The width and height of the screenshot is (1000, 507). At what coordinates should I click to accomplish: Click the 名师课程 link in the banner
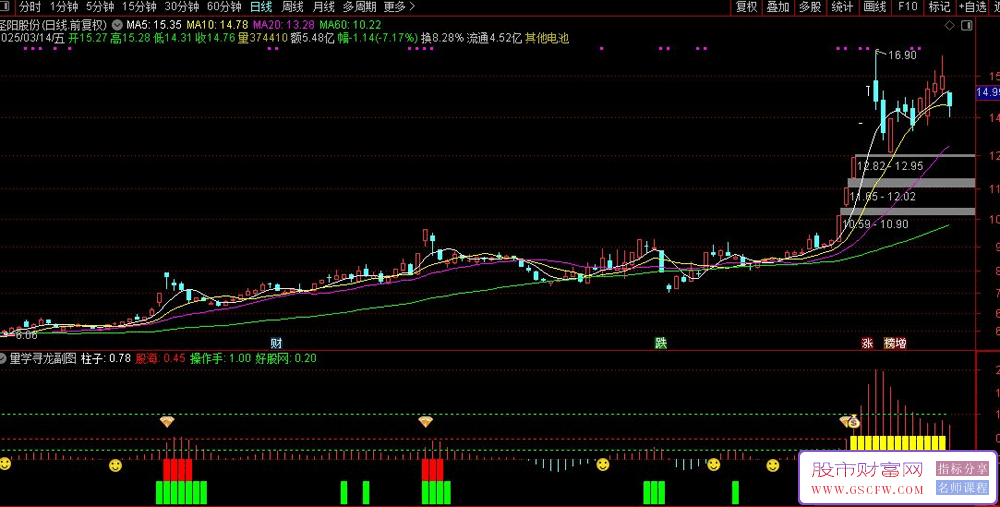tap(962, 488)
